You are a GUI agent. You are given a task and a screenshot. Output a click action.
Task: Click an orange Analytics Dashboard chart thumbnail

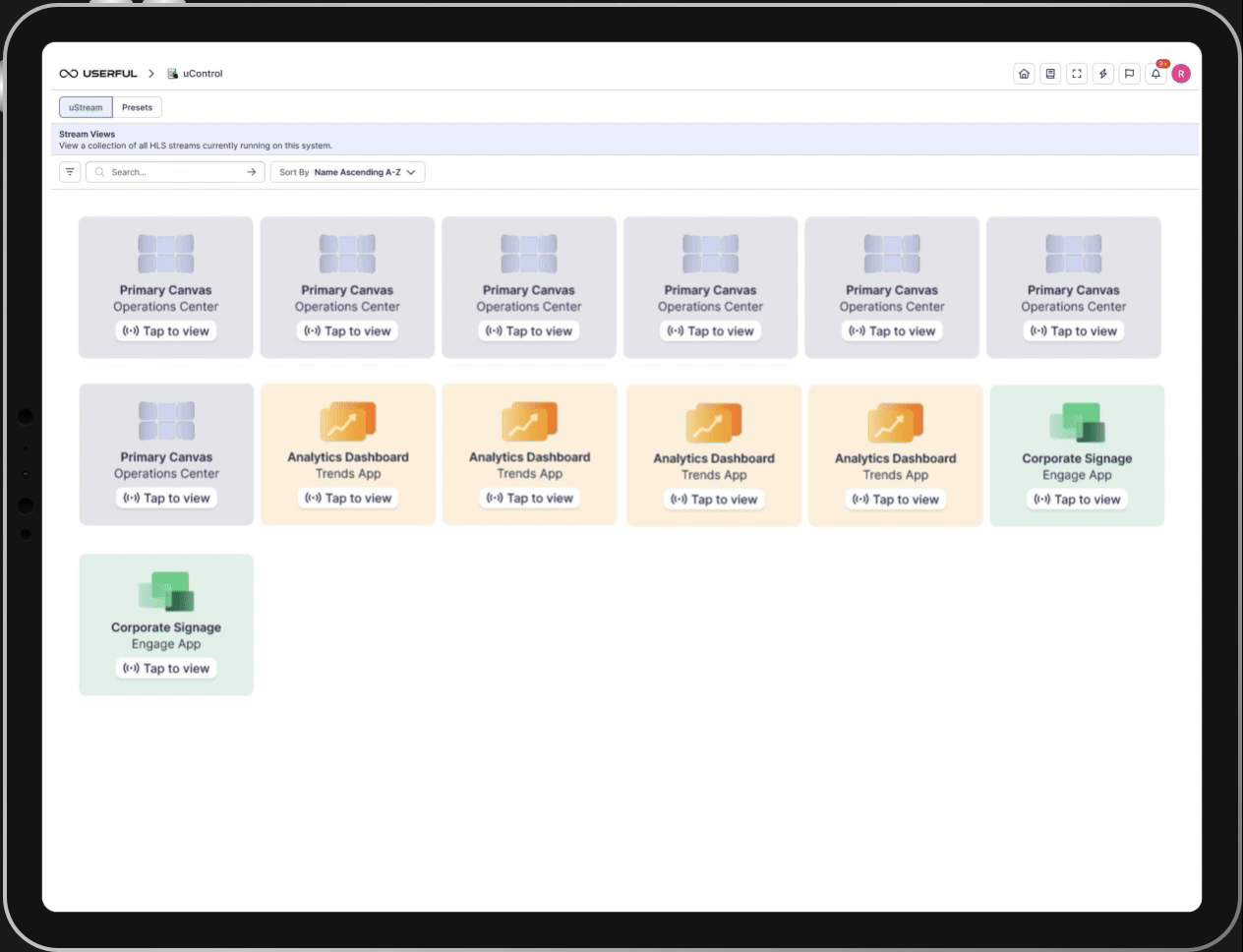347,421
